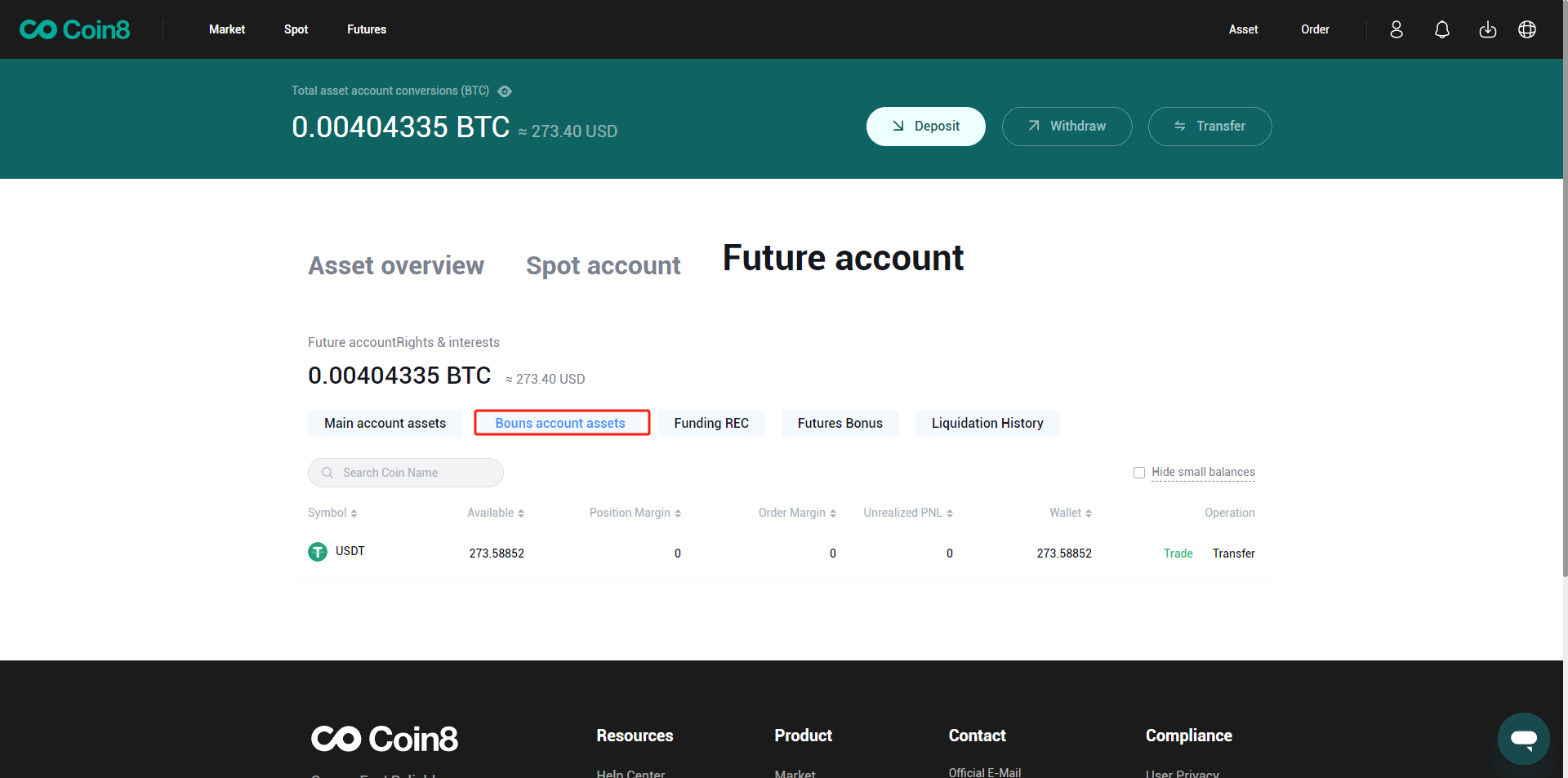Enable Hide small balances checkbox
Image resolution: width=1568 pixels, height=778 pixels.
point(1139,473)
